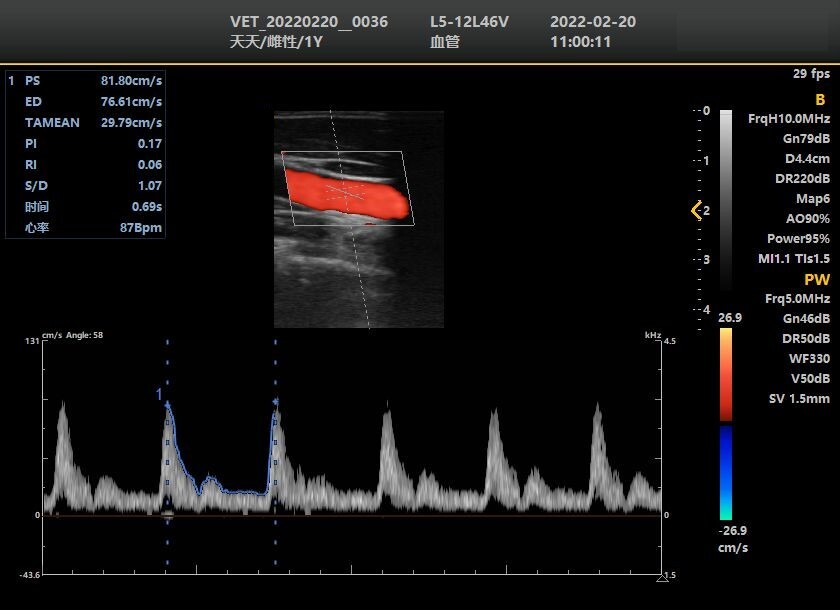The image size is (840, 610).
Task: Click the Map6 gray map setting
Action: click(x=812, y=199)
